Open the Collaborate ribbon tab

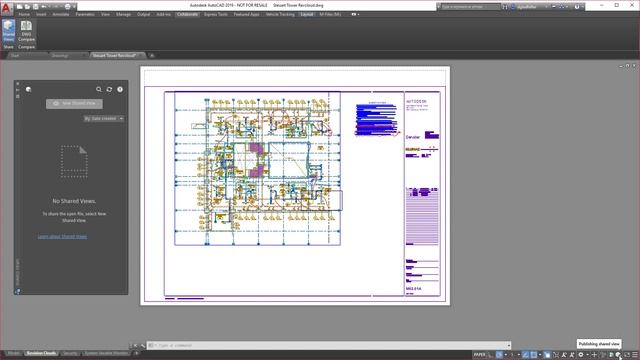pos(187,14)
